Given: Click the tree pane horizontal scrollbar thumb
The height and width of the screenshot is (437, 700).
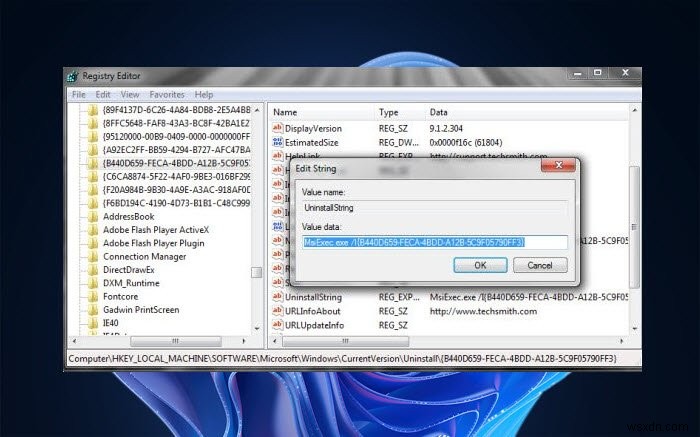Looking at the screenshot, I should [176, 341].
